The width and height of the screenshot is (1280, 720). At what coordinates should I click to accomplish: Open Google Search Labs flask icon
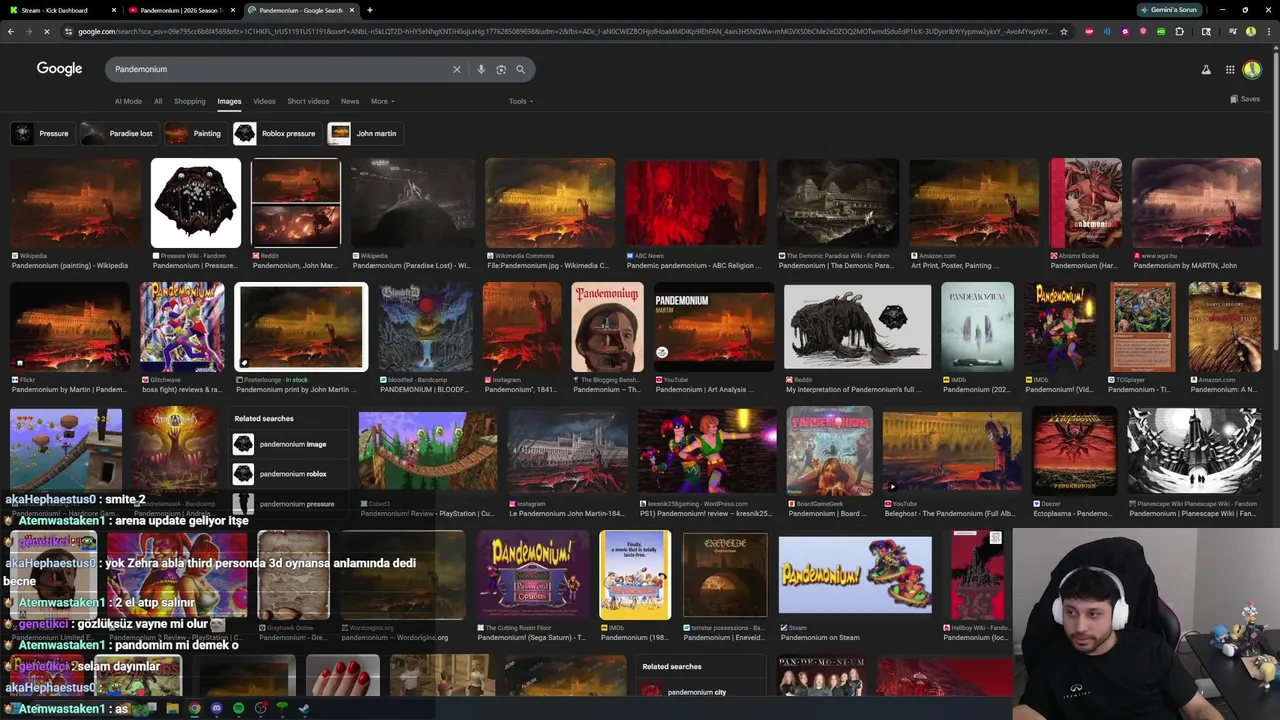click(x=1206, y=69)
